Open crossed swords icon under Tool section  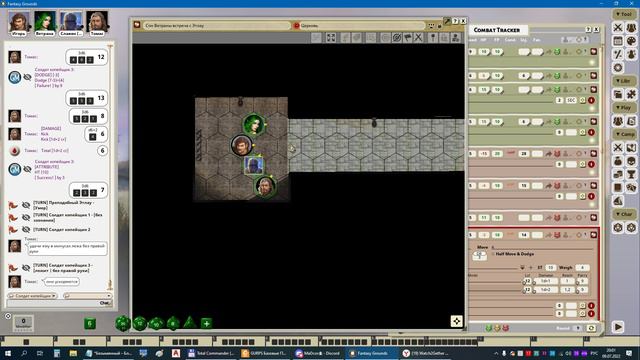tap(618, 28)
